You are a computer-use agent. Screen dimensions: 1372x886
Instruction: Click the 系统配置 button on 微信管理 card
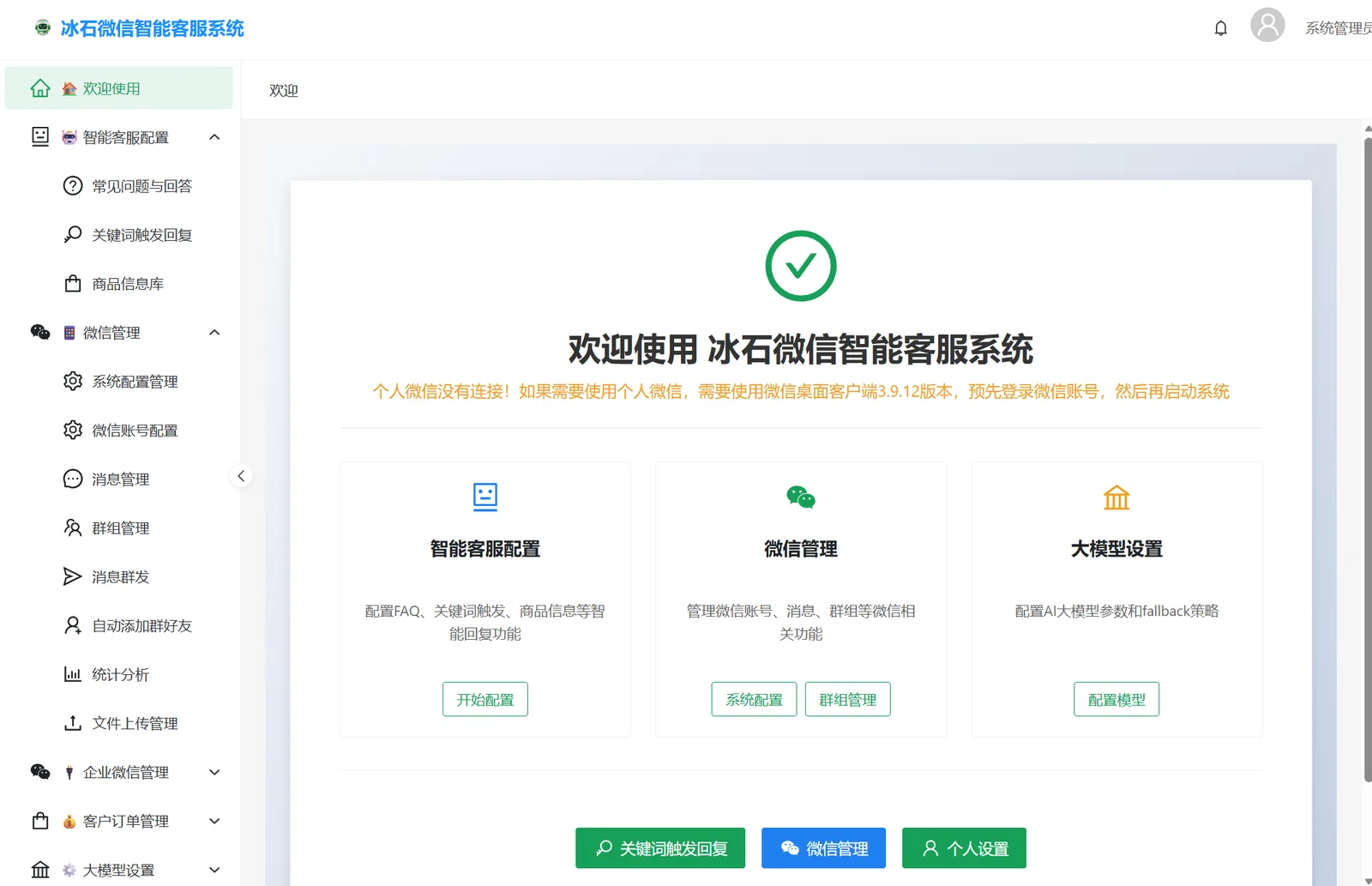(754, 699)
